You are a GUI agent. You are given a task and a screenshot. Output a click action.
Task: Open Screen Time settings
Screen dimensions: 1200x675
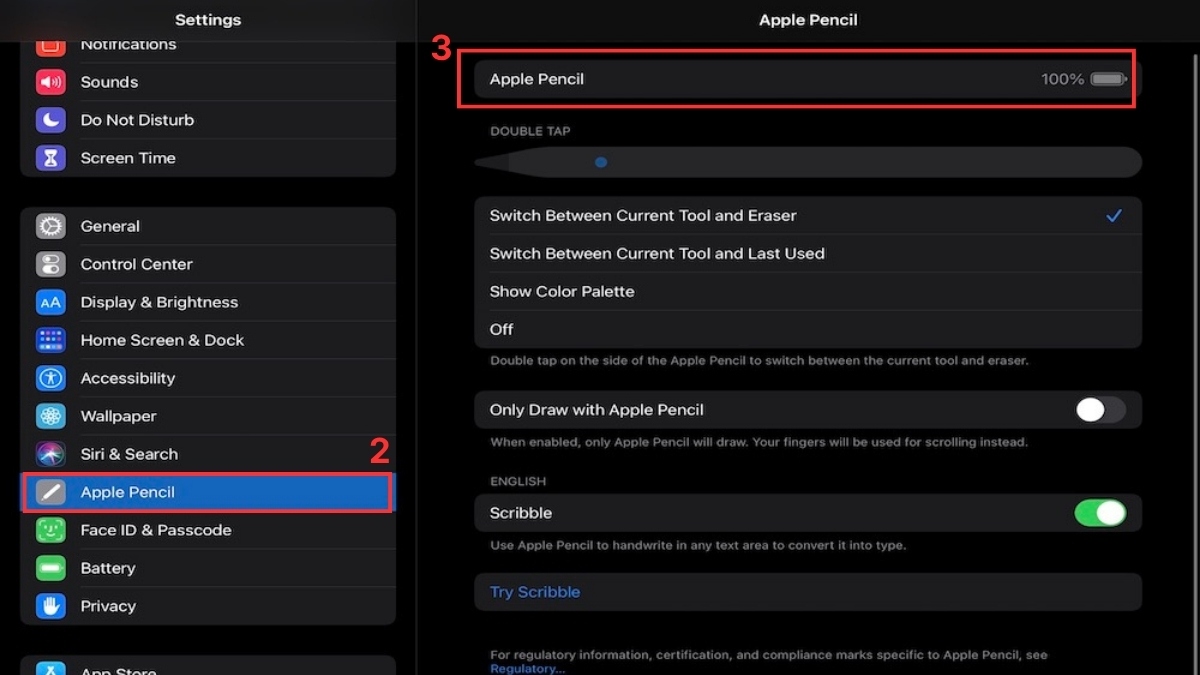pos(208,158)
